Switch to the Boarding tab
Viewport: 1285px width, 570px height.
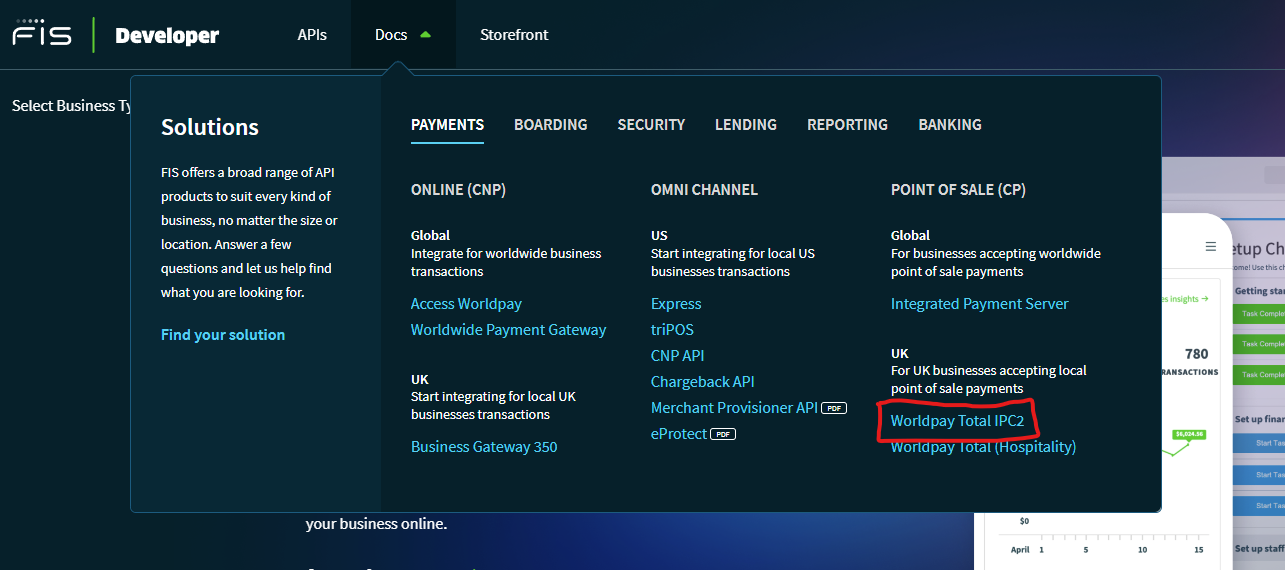[x=550, y=125]
